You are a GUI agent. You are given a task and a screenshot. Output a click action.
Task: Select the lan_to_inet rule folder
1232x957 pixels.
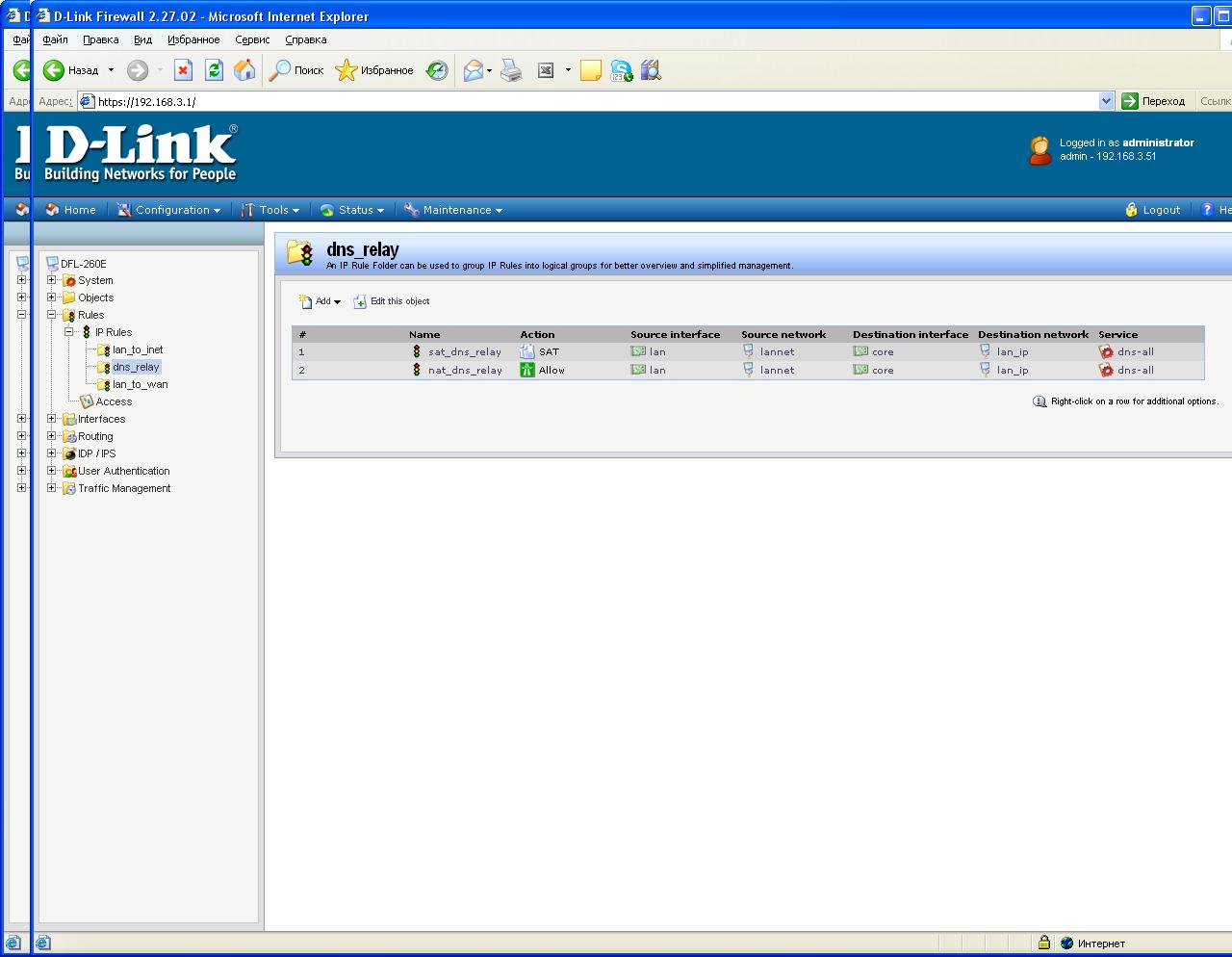pos(138,349)
